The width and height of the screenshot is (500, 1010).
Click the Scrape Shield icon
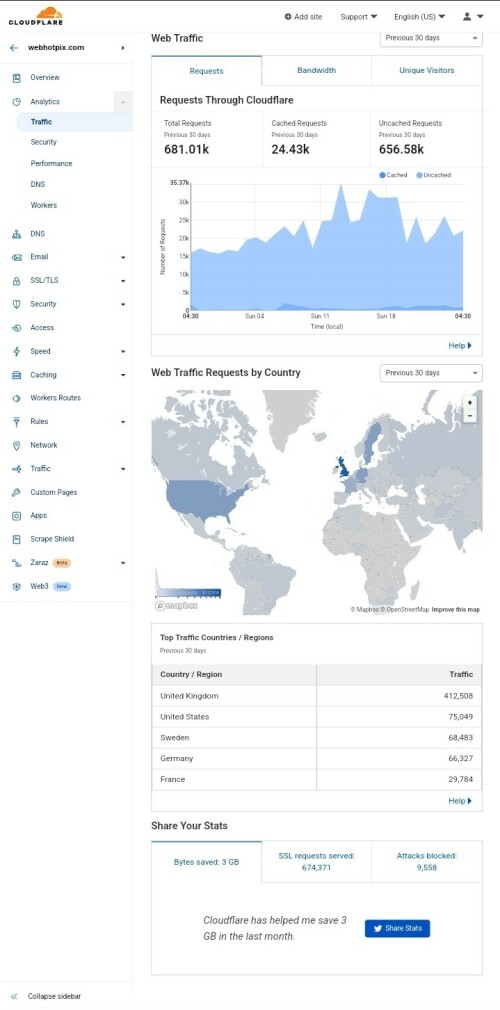[17, 539]
